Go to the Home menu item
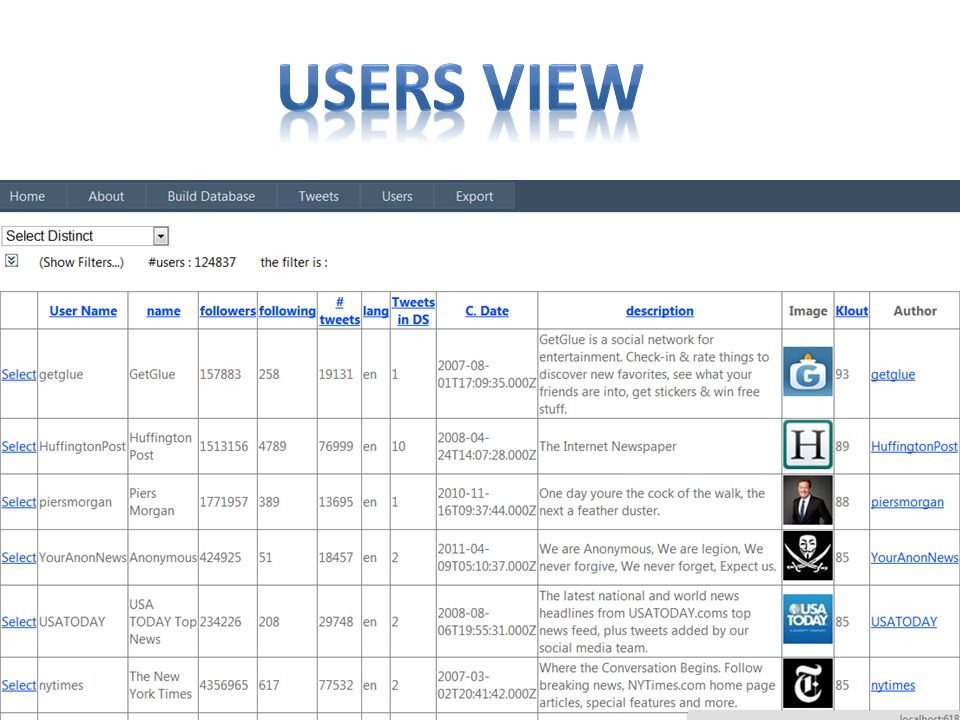Screen dimensions: 960x720 tap(28, 196)
